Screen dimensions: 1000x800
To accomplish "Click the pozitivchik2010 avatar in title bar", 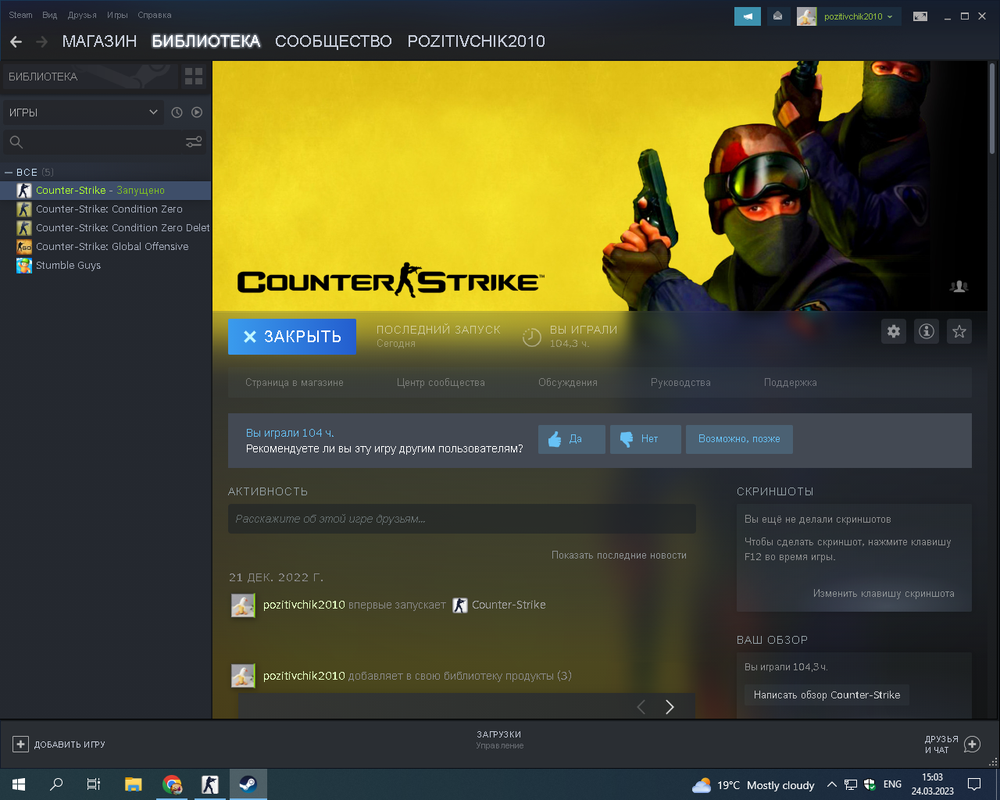I will 807,16.
